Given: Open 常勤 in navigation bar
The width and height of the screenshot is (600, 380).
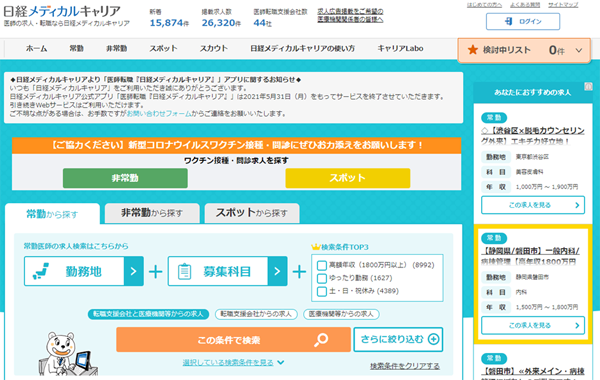Looking at the screenshot, I should pyautogui.click(x=76, y=49).
